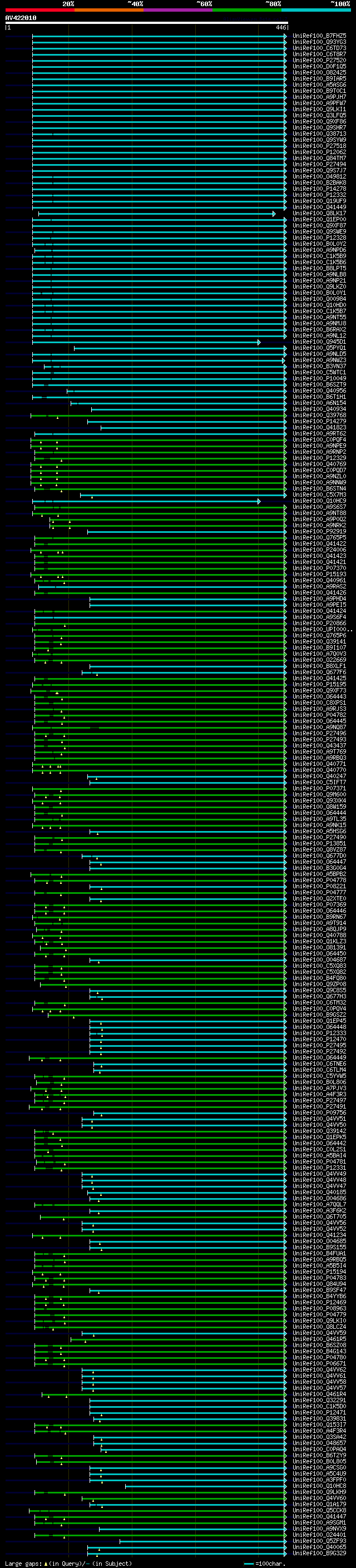Click the UniRef100_C6TD73 label

[x=319, y=48]
